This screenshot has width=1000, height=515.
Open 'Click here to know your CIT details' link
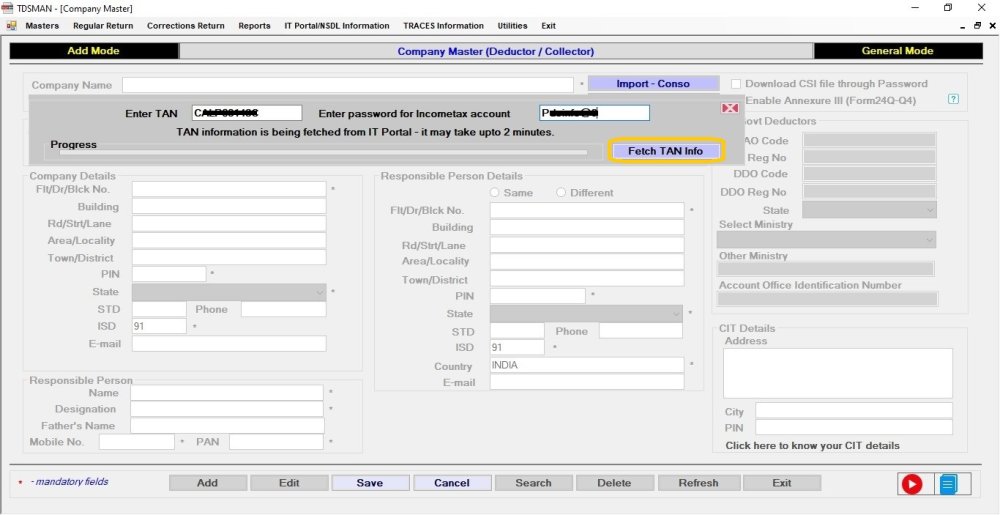point(812,446)
